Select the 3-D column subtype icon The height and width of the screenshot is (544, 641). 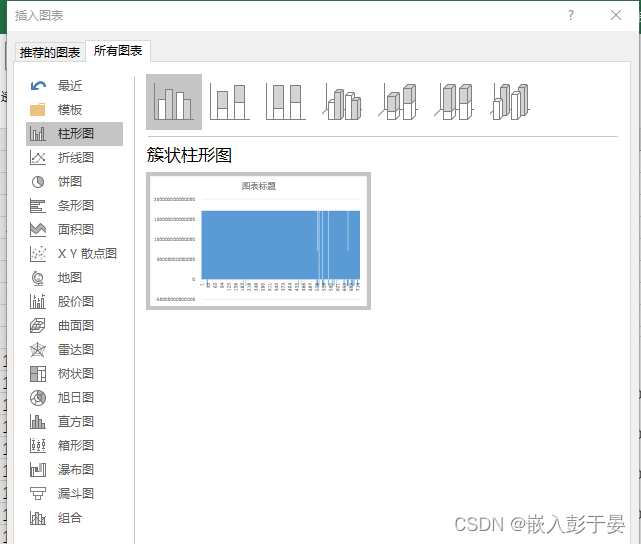[x=510, y=102]
